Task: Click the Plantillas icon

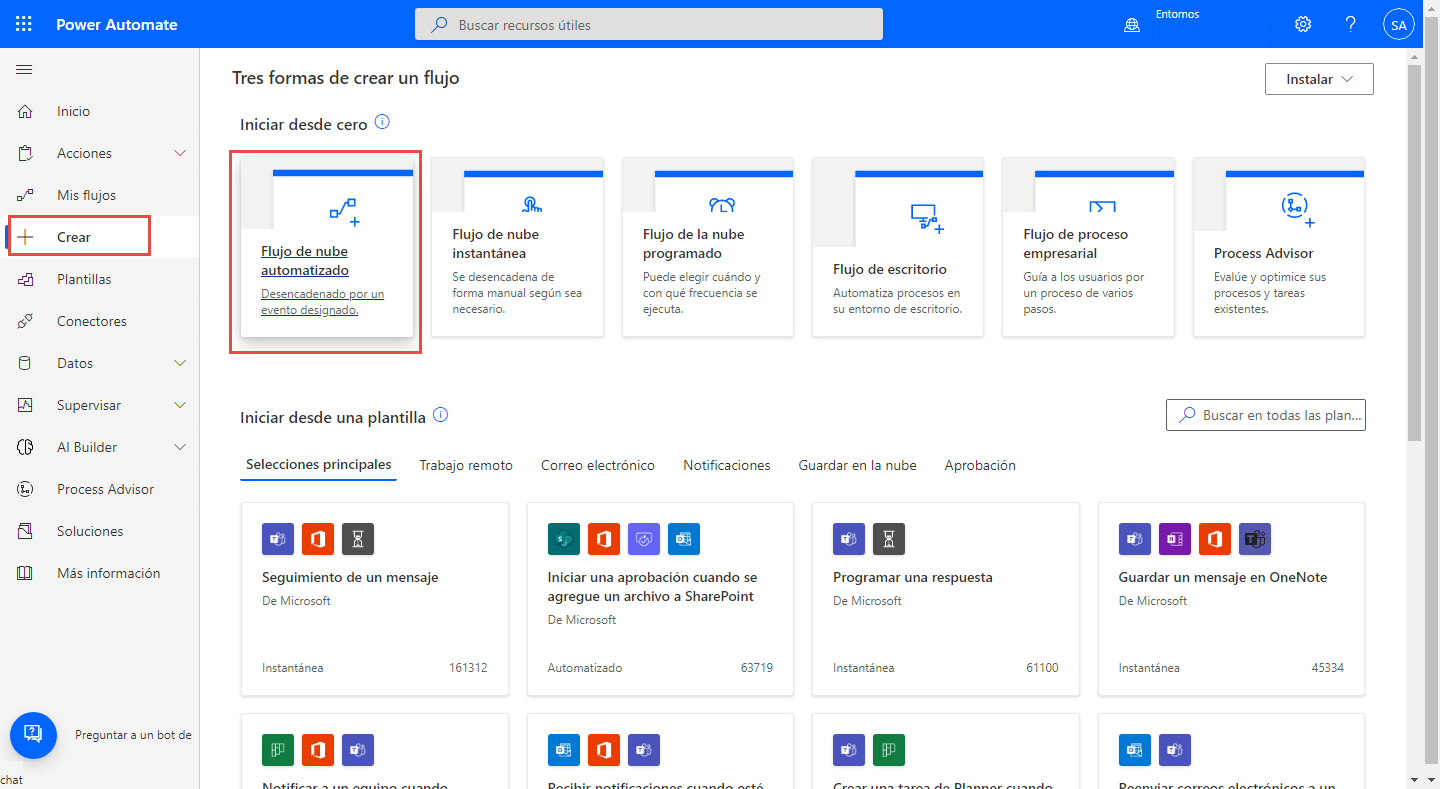Action: point(26,279)
